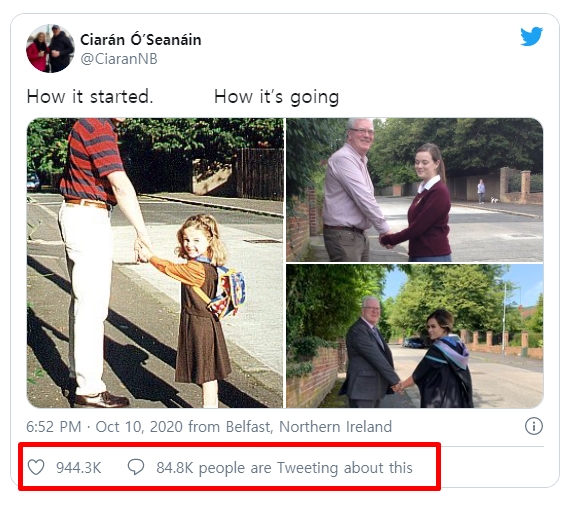Open childhood first school day photo
Screen dimensions: 587x506
tap(155, 263)
